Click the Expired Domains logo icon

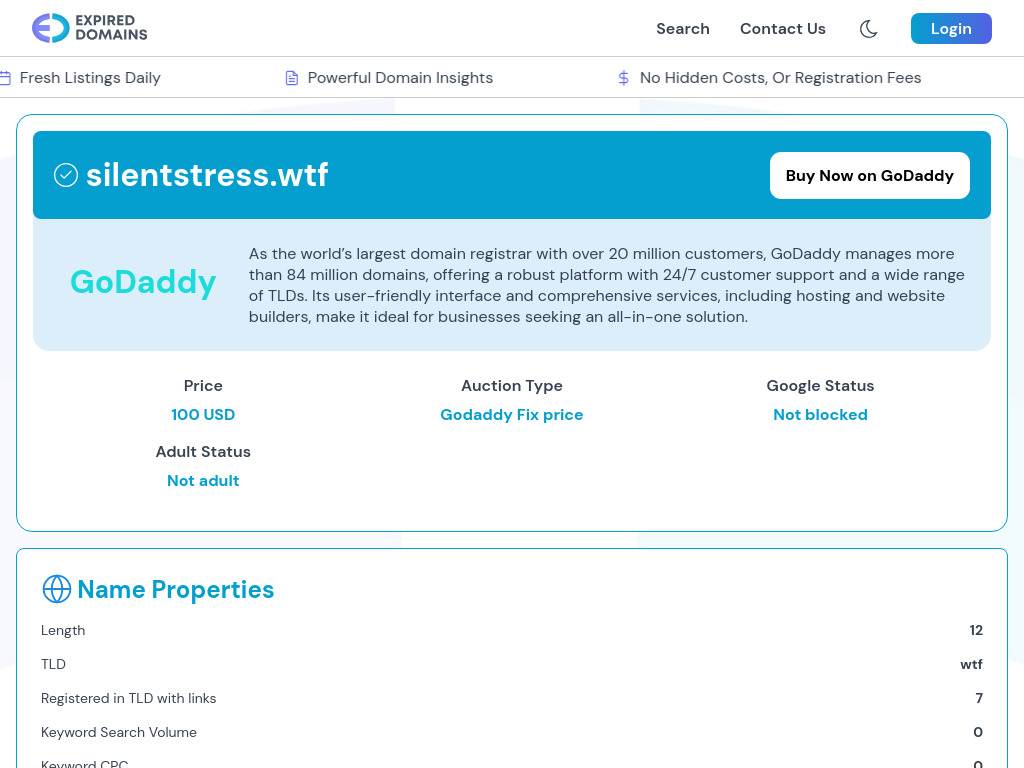(x=46, y=28)
